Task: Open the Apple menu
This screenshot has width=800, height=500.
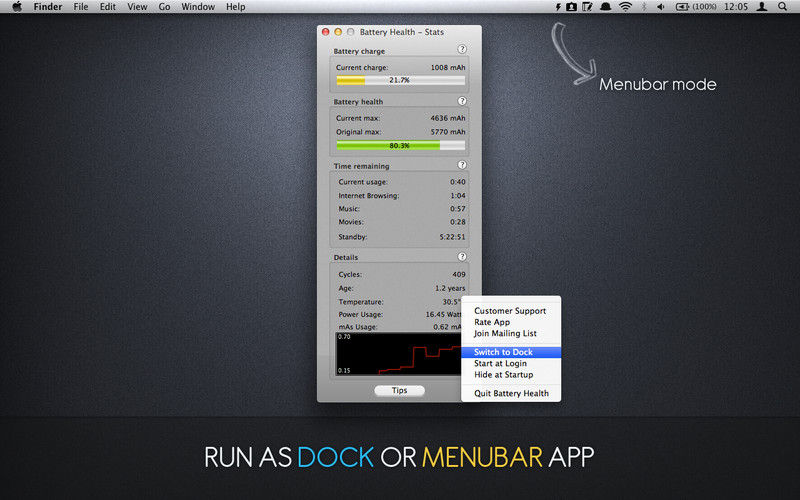Action: pos(17,7)
